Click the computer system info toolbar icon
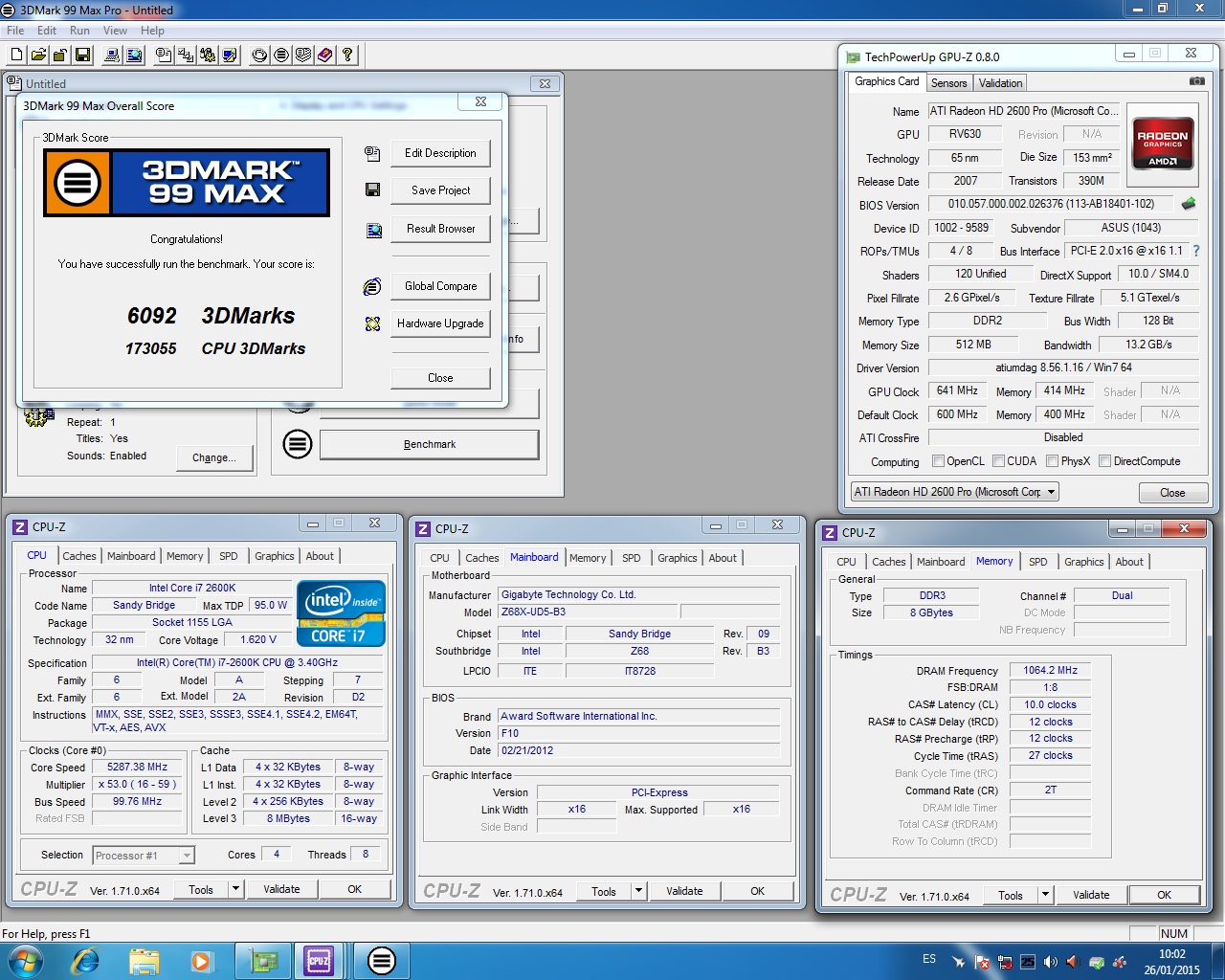Image resolution: width=1225 pixels, height=980 pixels. pyautogui.click(x=113, y=55)
